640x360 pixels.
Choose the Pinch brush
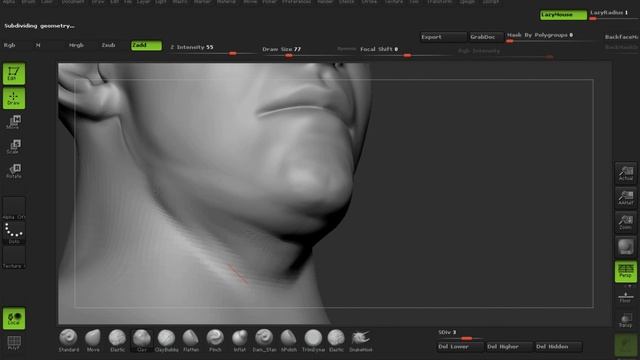[x=215, y=340]
